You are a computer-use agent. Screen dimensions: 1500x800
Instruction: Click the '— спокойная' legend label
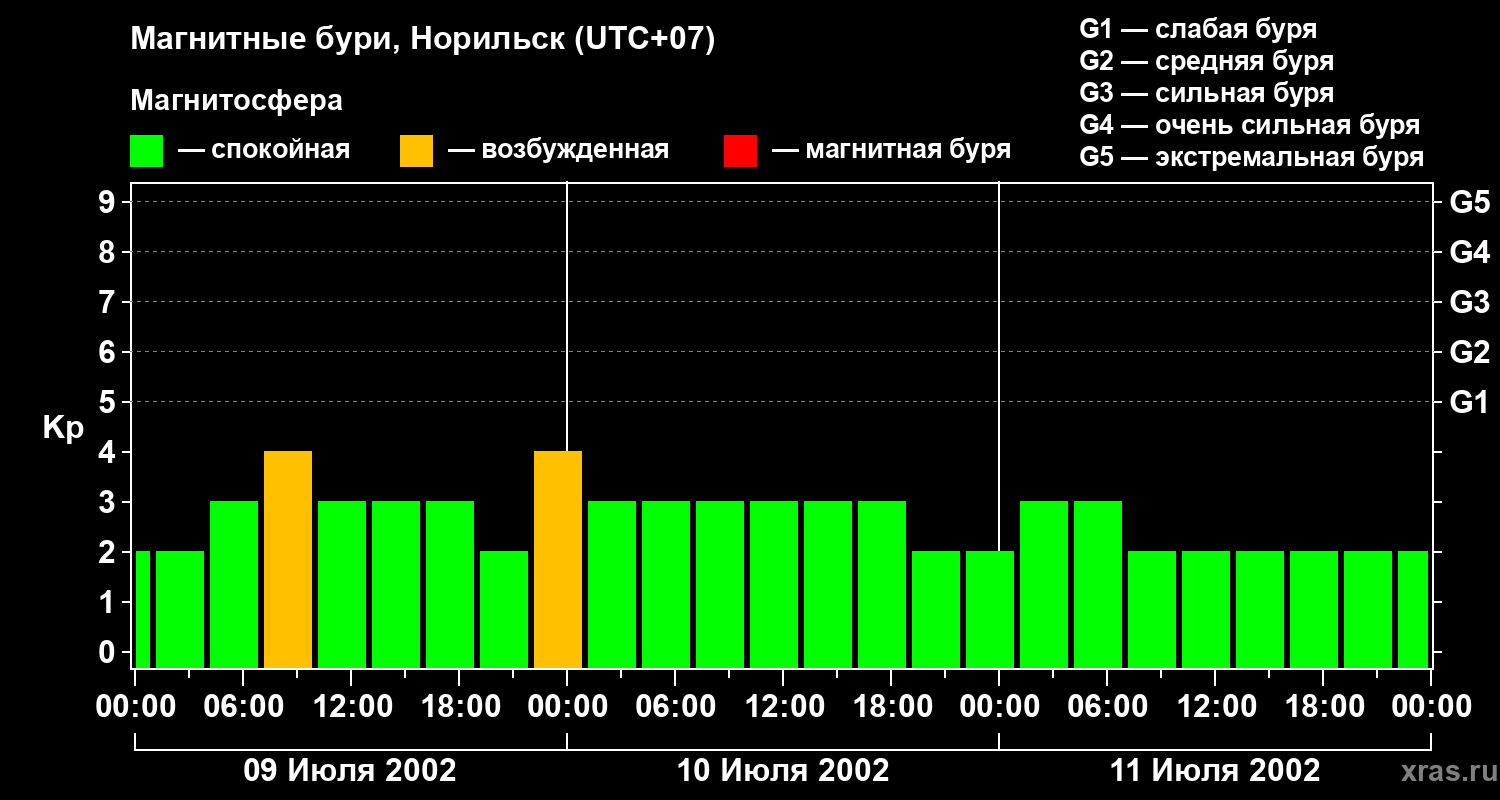[x=264, y=150]
